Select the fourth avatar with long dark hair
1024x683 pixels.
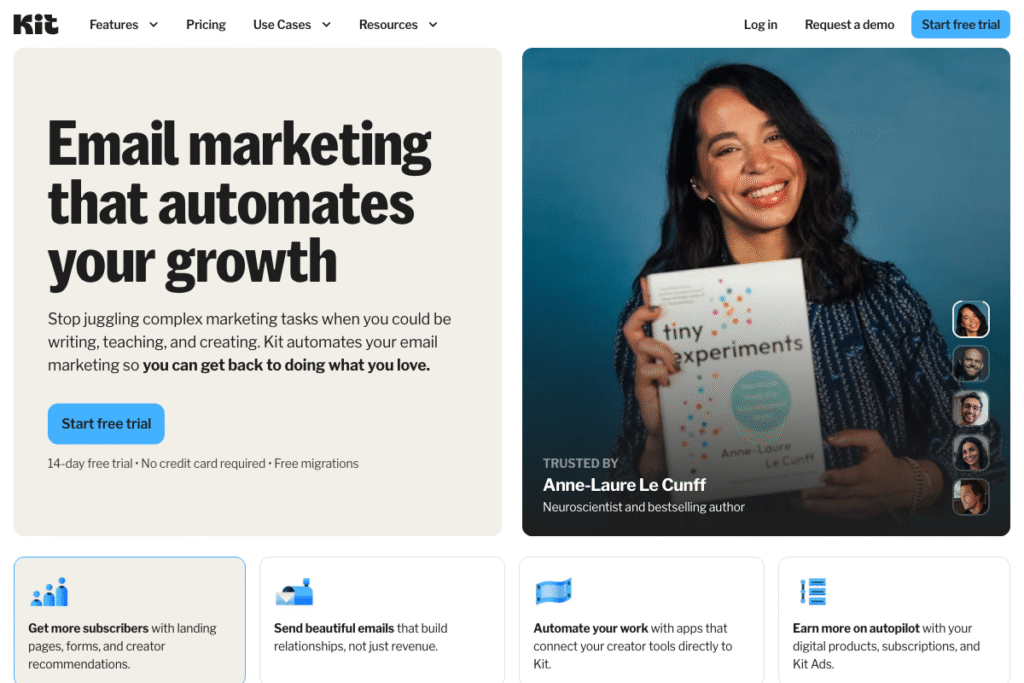(970, 453)
